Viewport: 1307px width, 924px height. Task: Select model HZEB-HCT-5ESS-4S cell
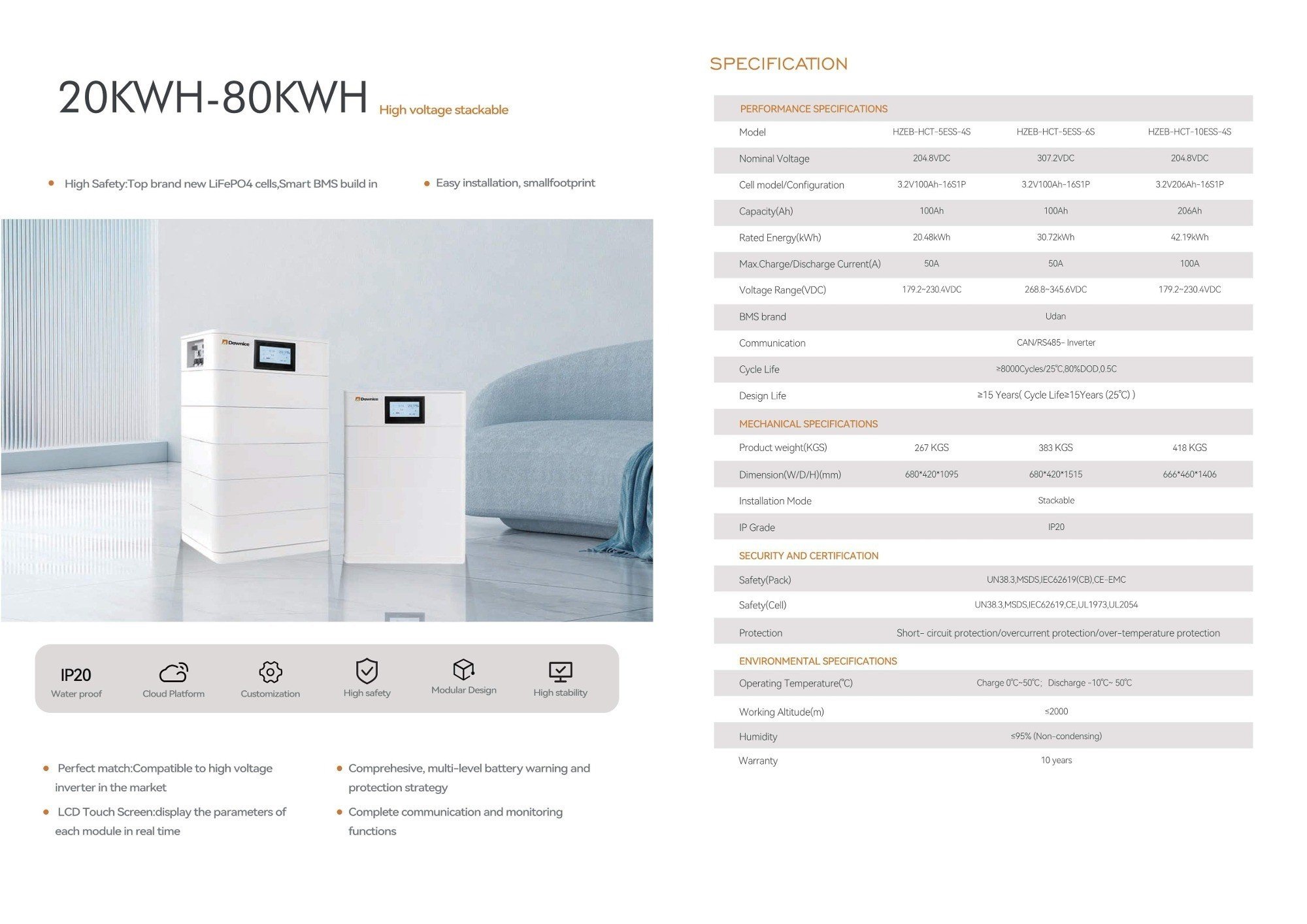point(931,132)
